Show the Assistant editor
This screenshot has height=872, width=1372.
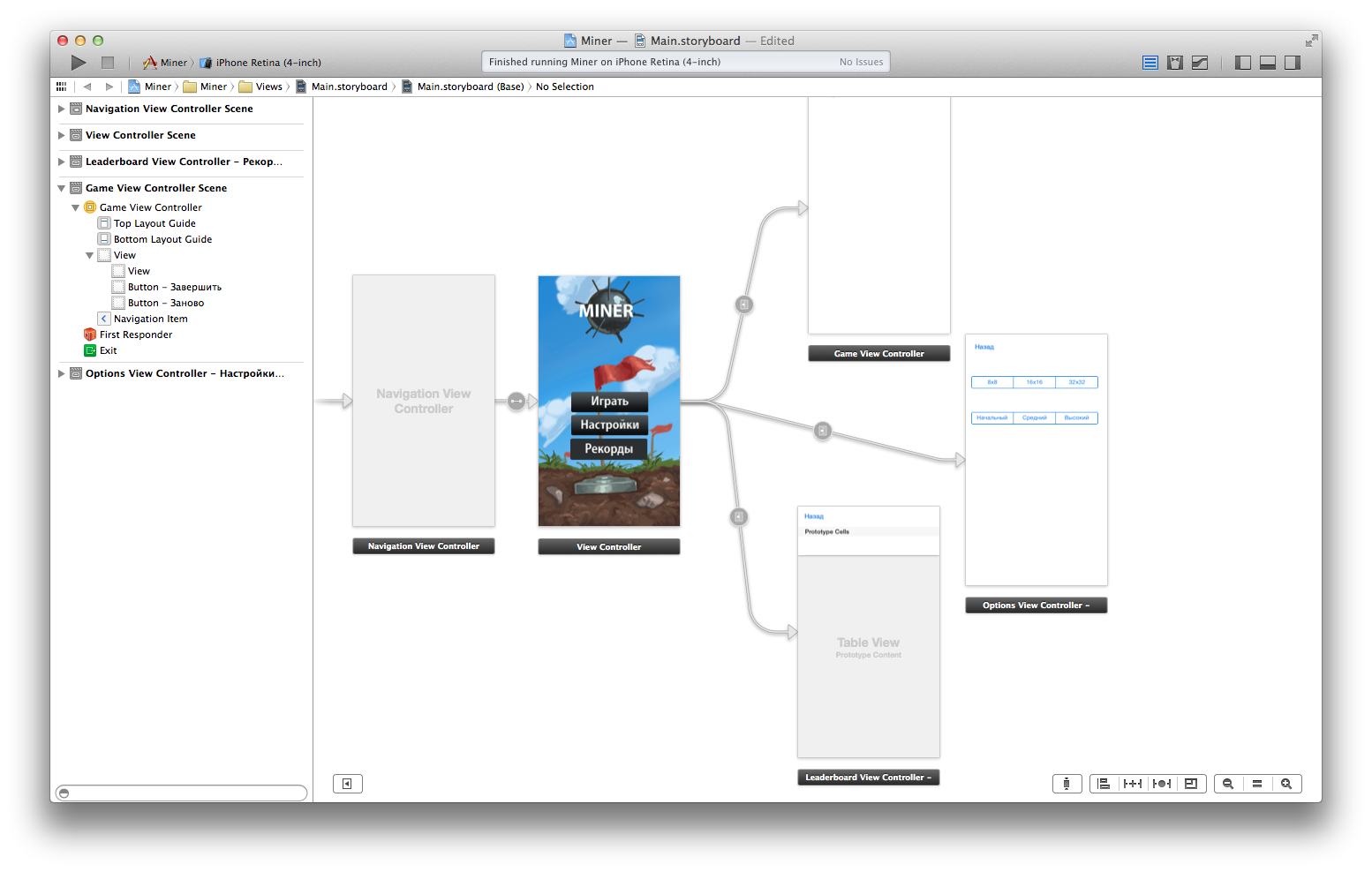click(x=1174, y=63)
